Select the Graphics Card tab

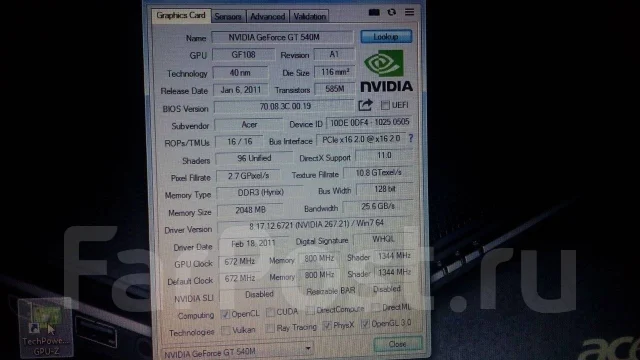(x=181, y=16)
